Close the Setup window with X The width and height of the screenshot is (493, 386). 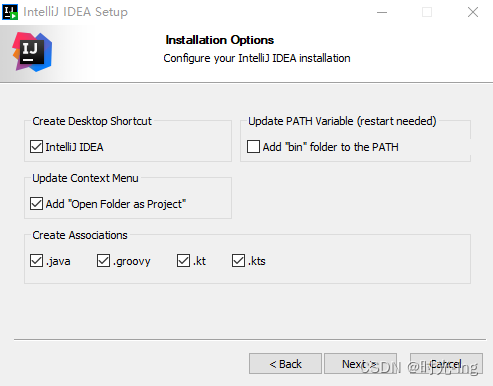[x=473, y=12]
